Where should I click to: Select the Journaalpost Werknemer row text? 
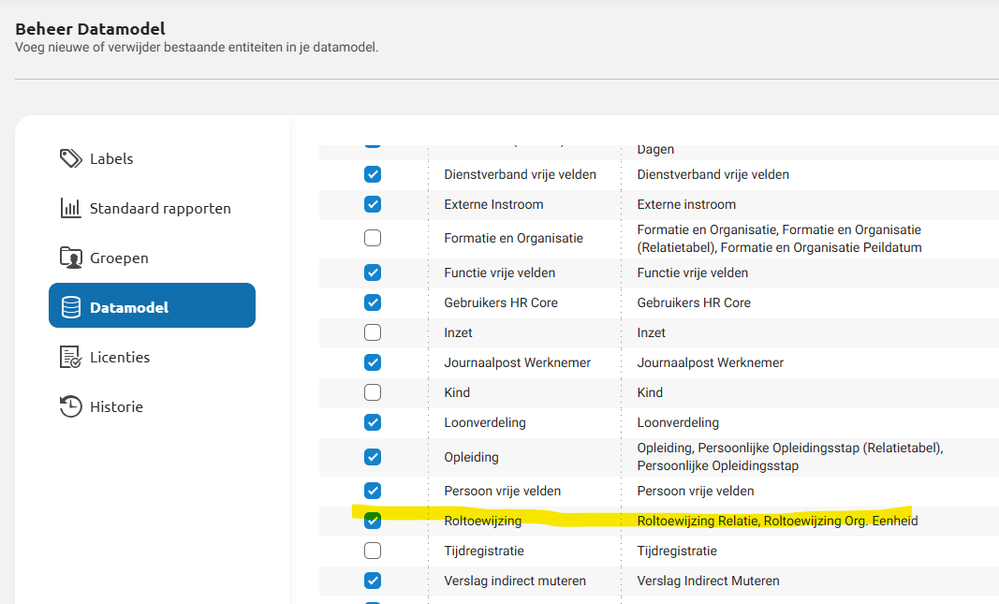pyautogui.click(x=517, y=362)
